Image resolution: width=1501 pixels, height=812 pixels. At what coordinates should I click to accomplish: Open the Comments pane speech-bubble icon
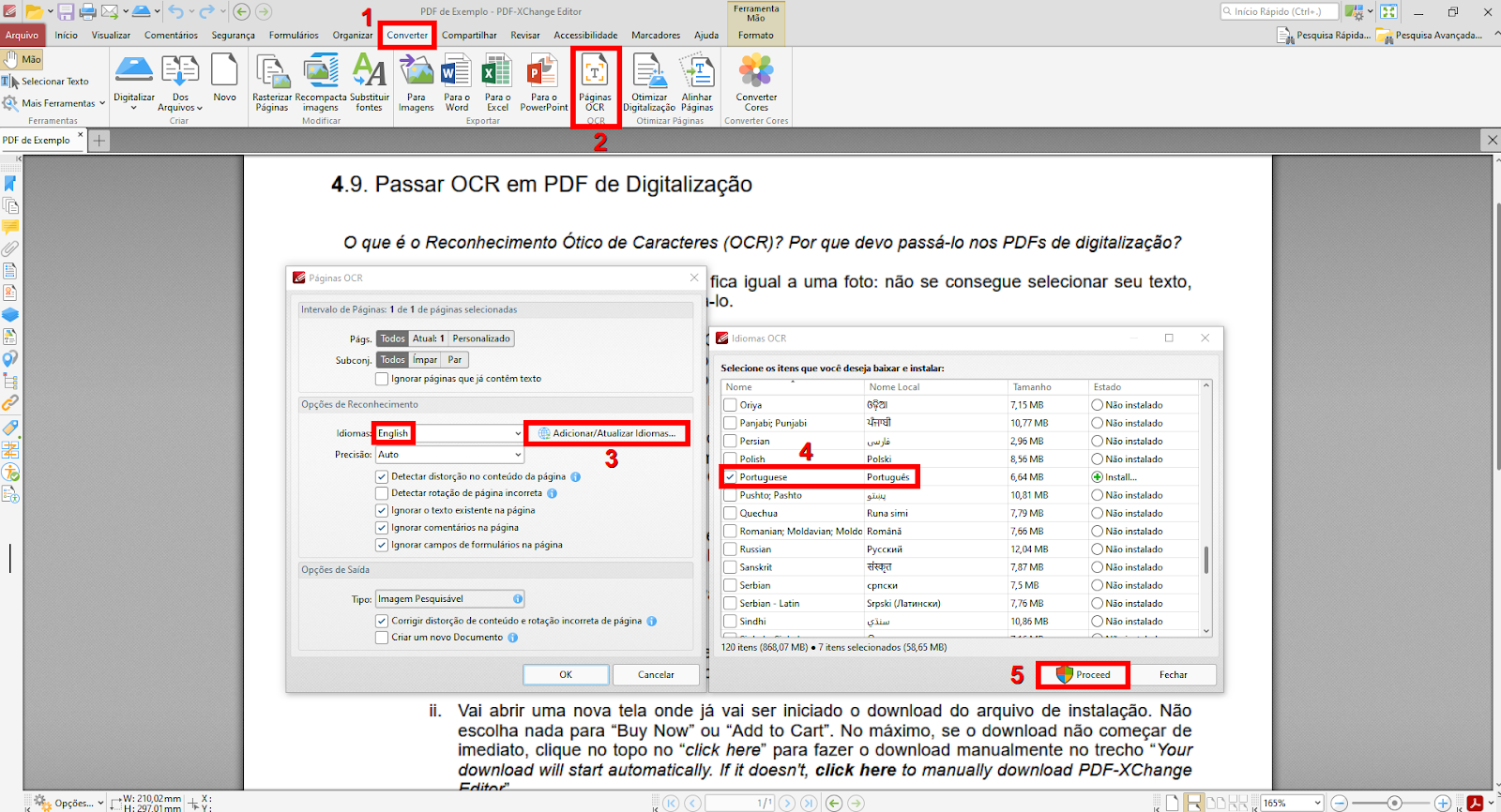coord(10,227)
